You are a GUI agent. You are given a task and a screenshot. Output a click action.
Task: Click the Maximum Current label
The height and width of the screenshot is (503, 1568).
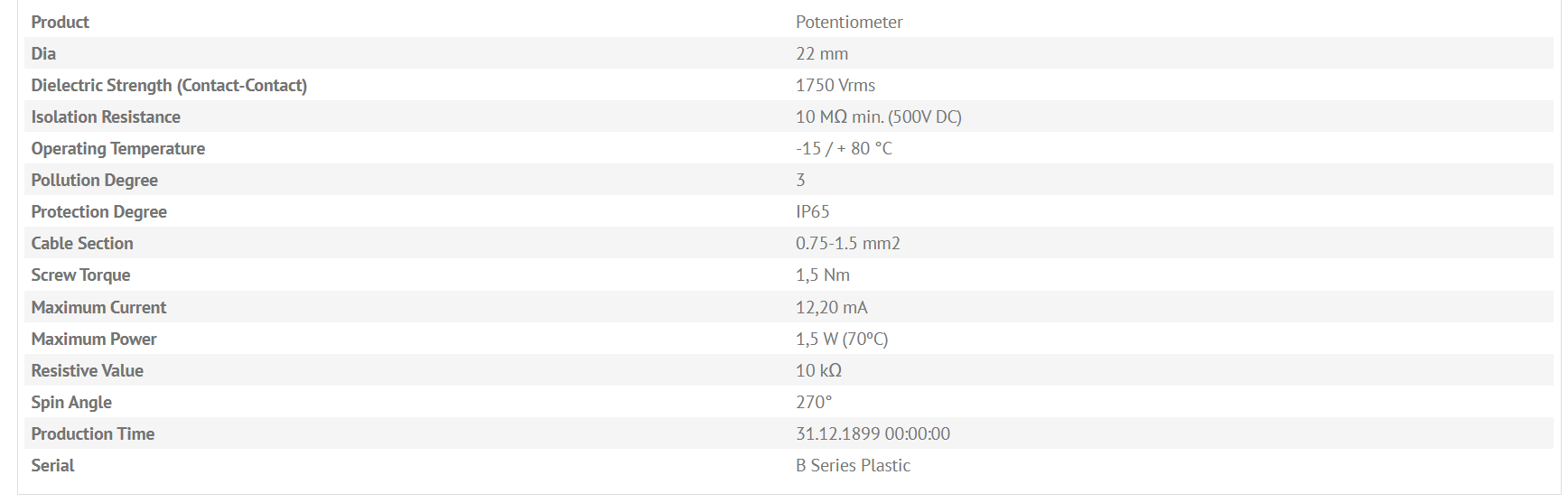click(98, 307)
